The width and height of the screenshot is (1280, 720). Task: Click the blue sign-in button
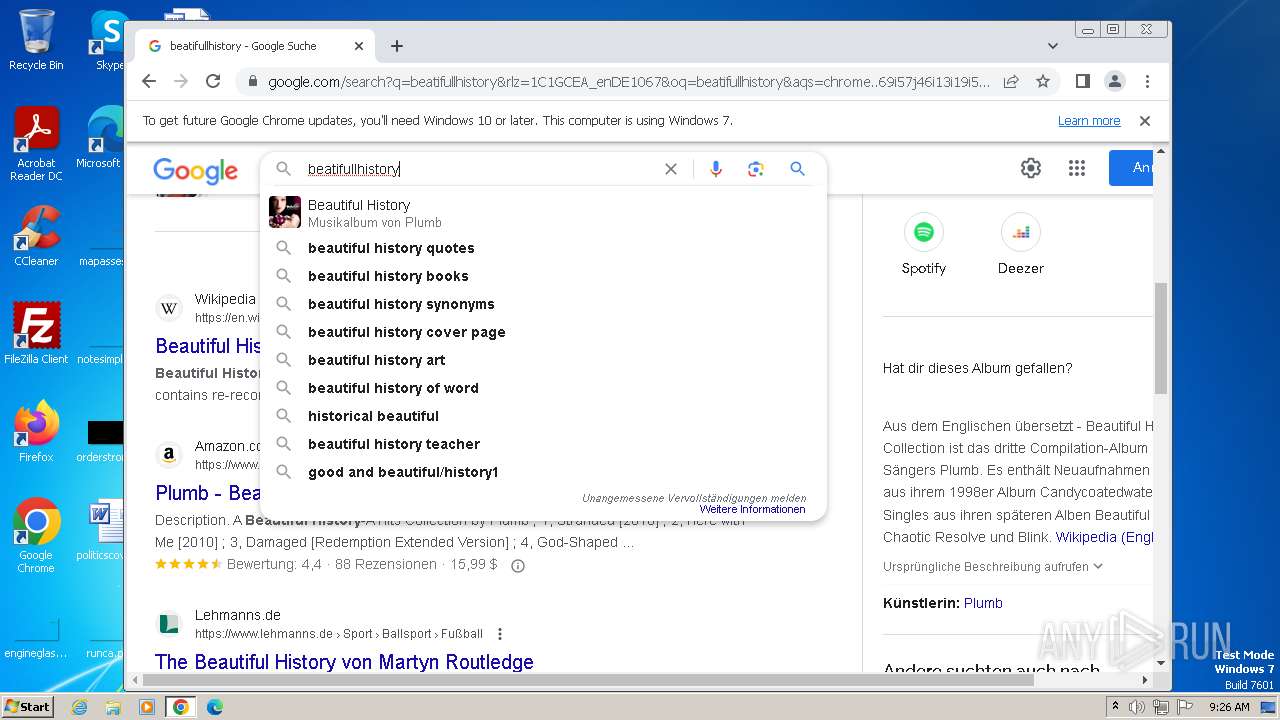pos(1131,168)
